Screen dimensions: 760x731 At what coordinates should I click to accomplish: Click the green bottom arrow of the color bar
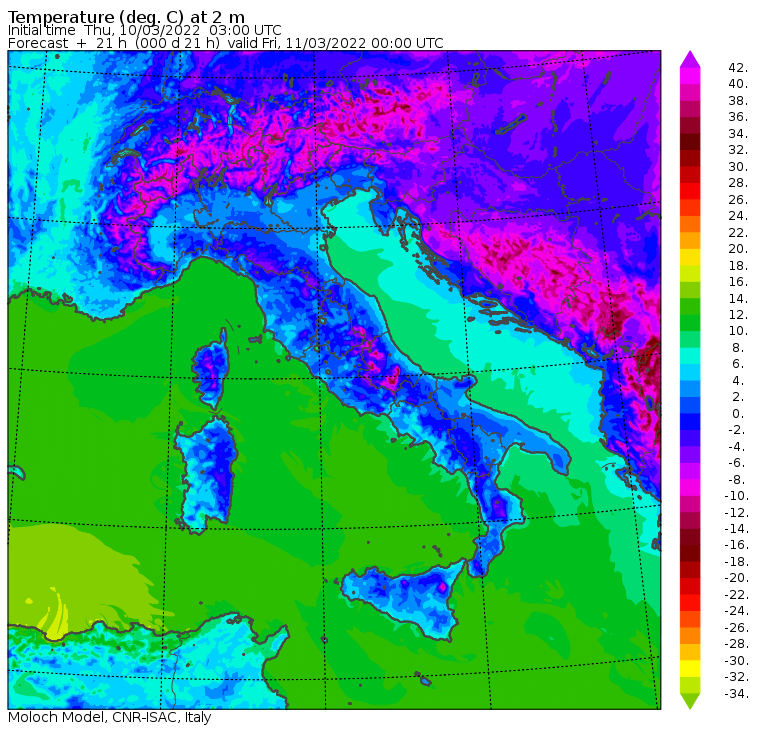tap(690, 701)
